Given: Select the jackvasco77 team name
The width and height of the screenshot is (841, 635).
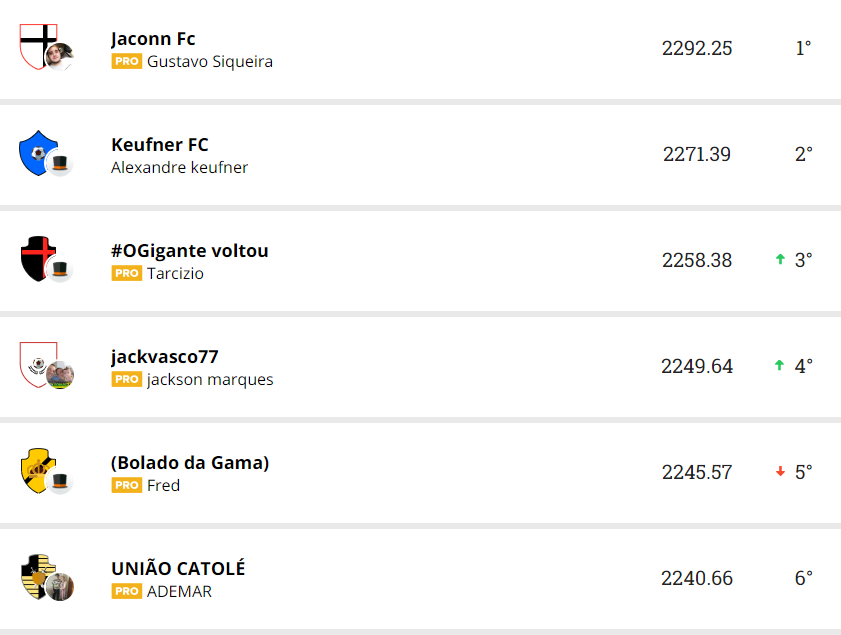Looking at the screenshot, I should [165, 357].
